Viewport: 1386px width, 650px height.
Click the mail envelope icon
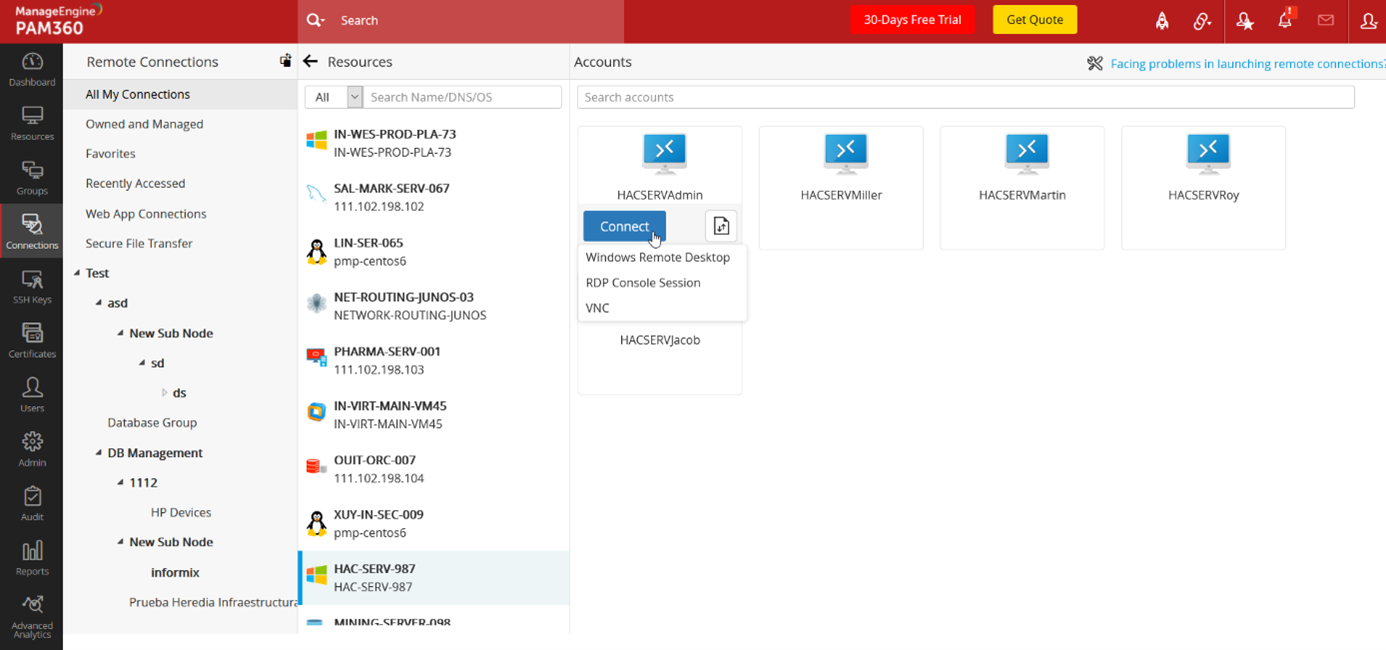click(x=1326, y=20)
